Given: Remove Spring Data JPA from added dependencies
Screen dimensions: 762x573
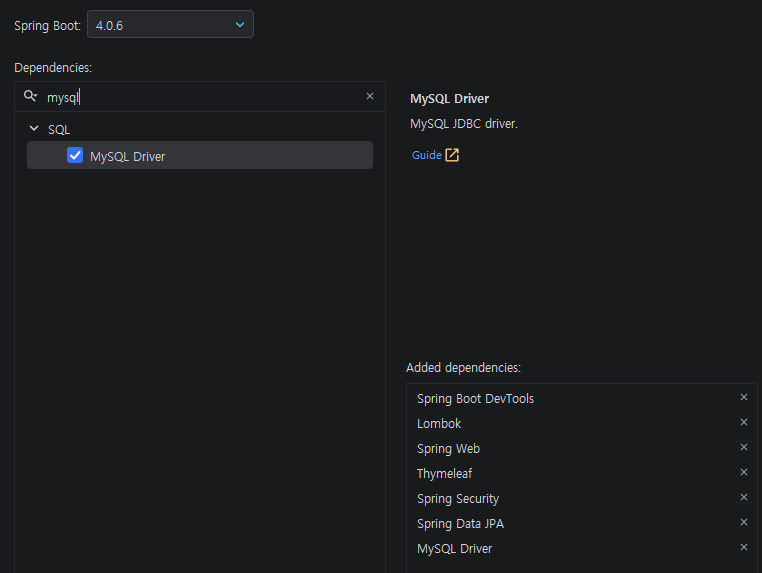Looking at the screenshot, I should pyautogui.click(x=744, y=522).
